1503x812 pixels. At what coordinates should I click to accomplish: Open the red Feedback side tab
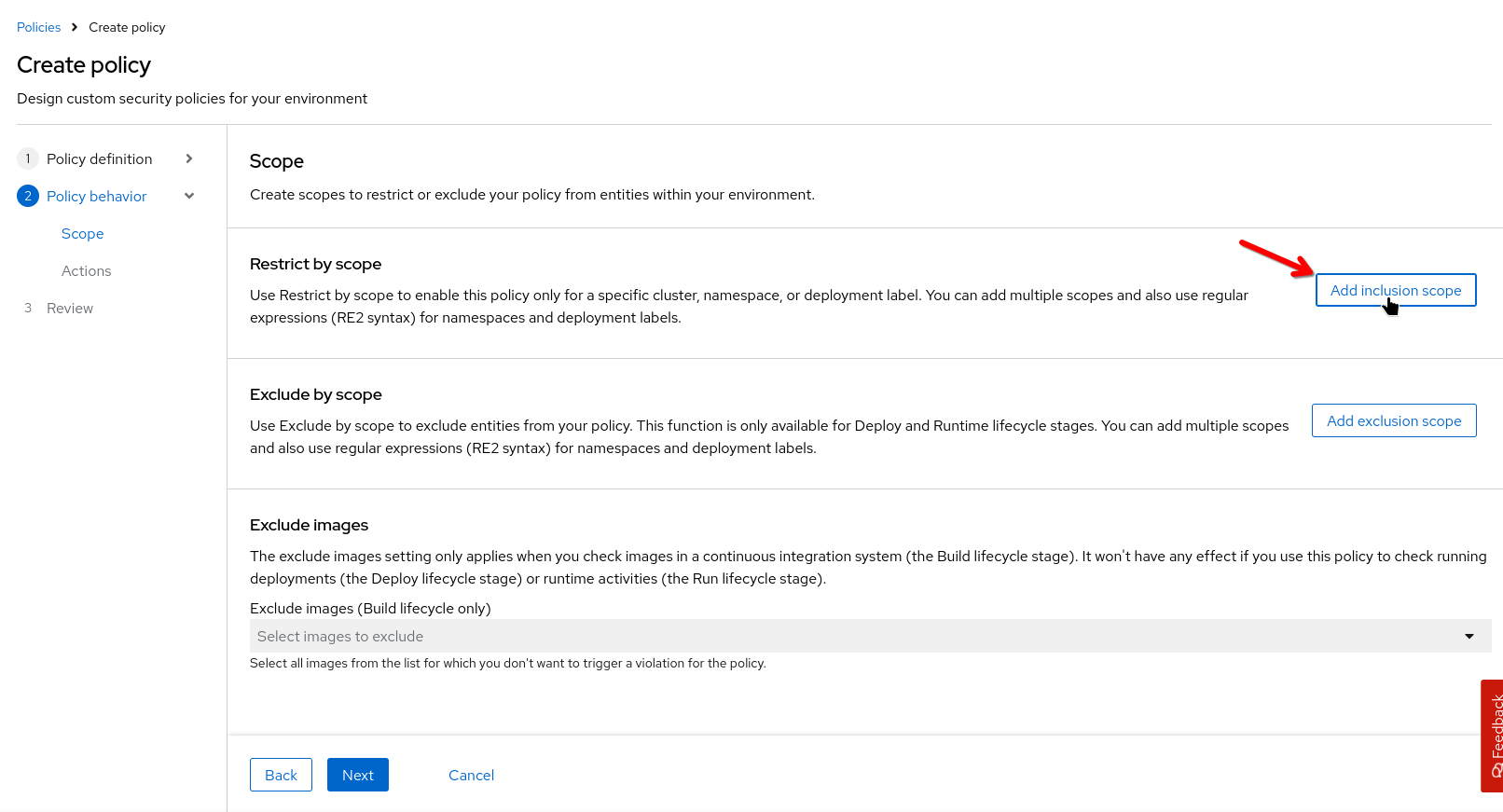click(x=1493, y=735)
